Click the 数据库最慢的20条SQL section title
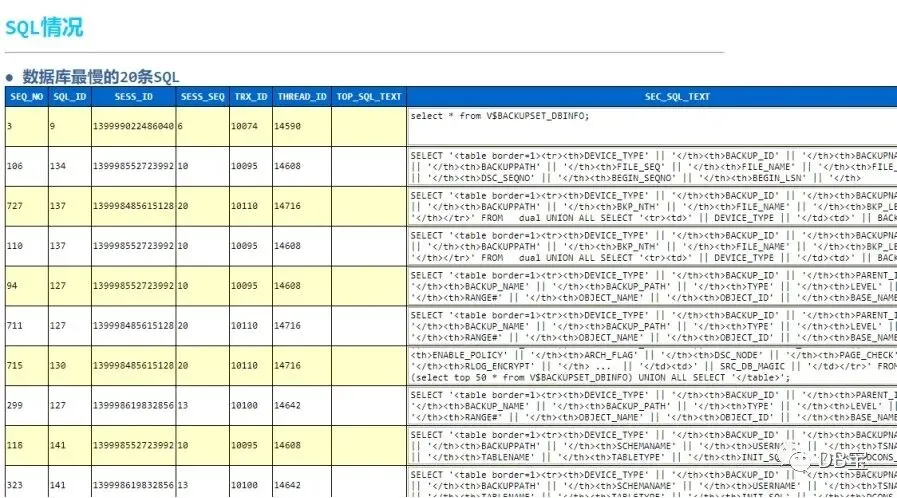The image size is (897, 498). pyautogui.click(x=101, y=77)
